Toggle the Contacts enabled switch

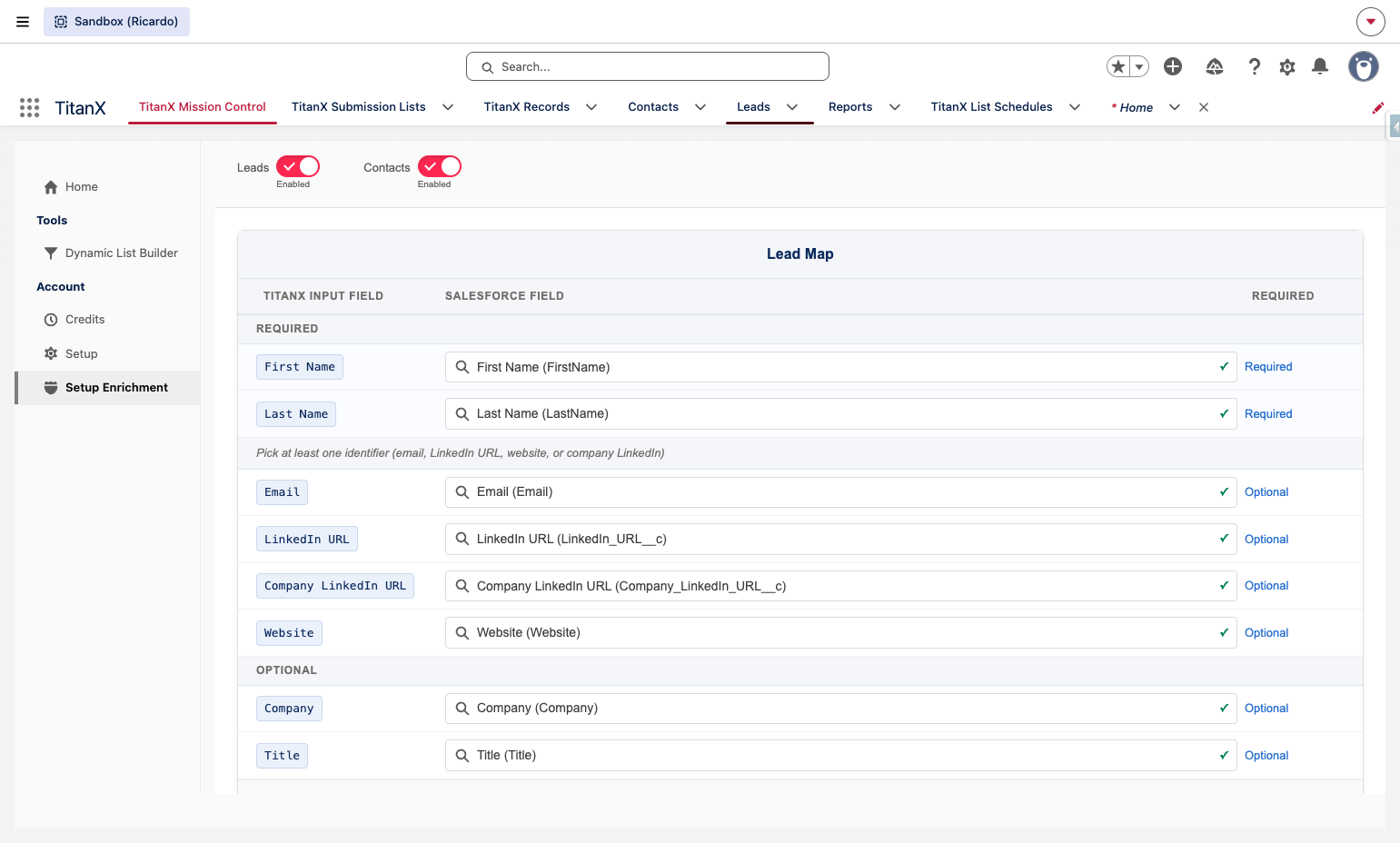point(440,166)
